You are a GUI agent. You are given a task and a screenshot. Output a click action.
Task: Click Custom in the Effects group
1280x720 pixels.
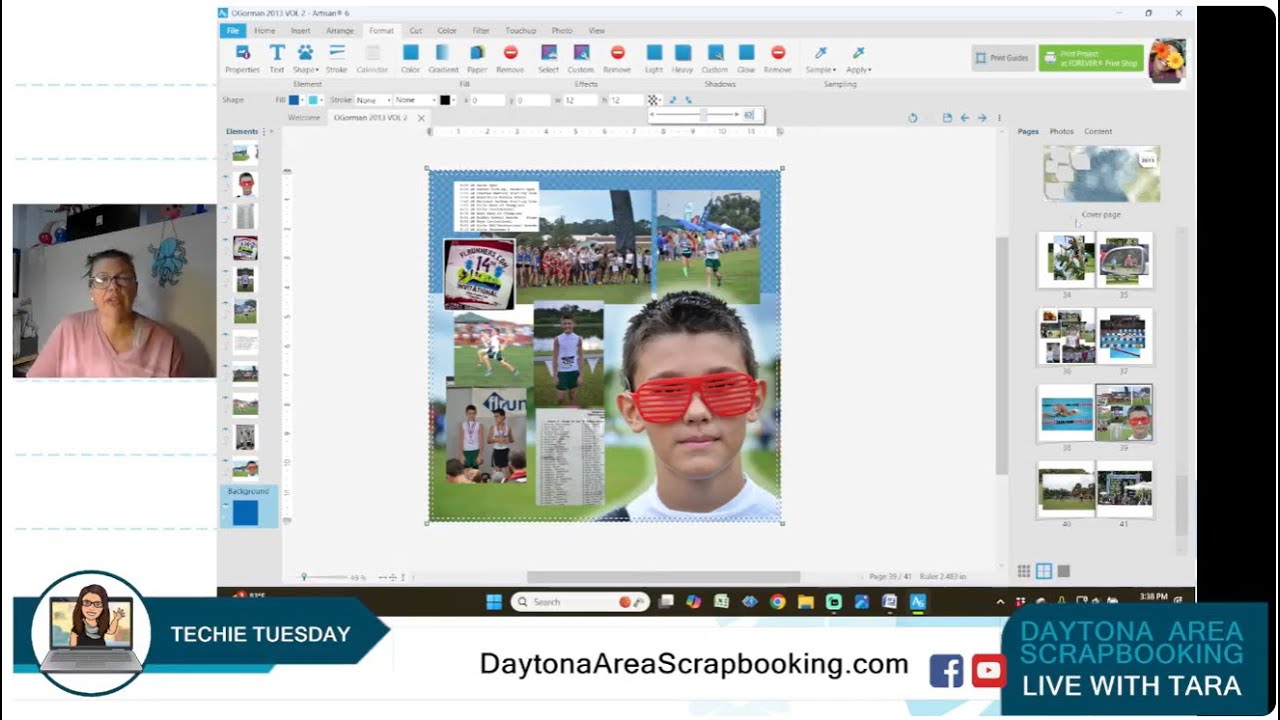point(581,58)
